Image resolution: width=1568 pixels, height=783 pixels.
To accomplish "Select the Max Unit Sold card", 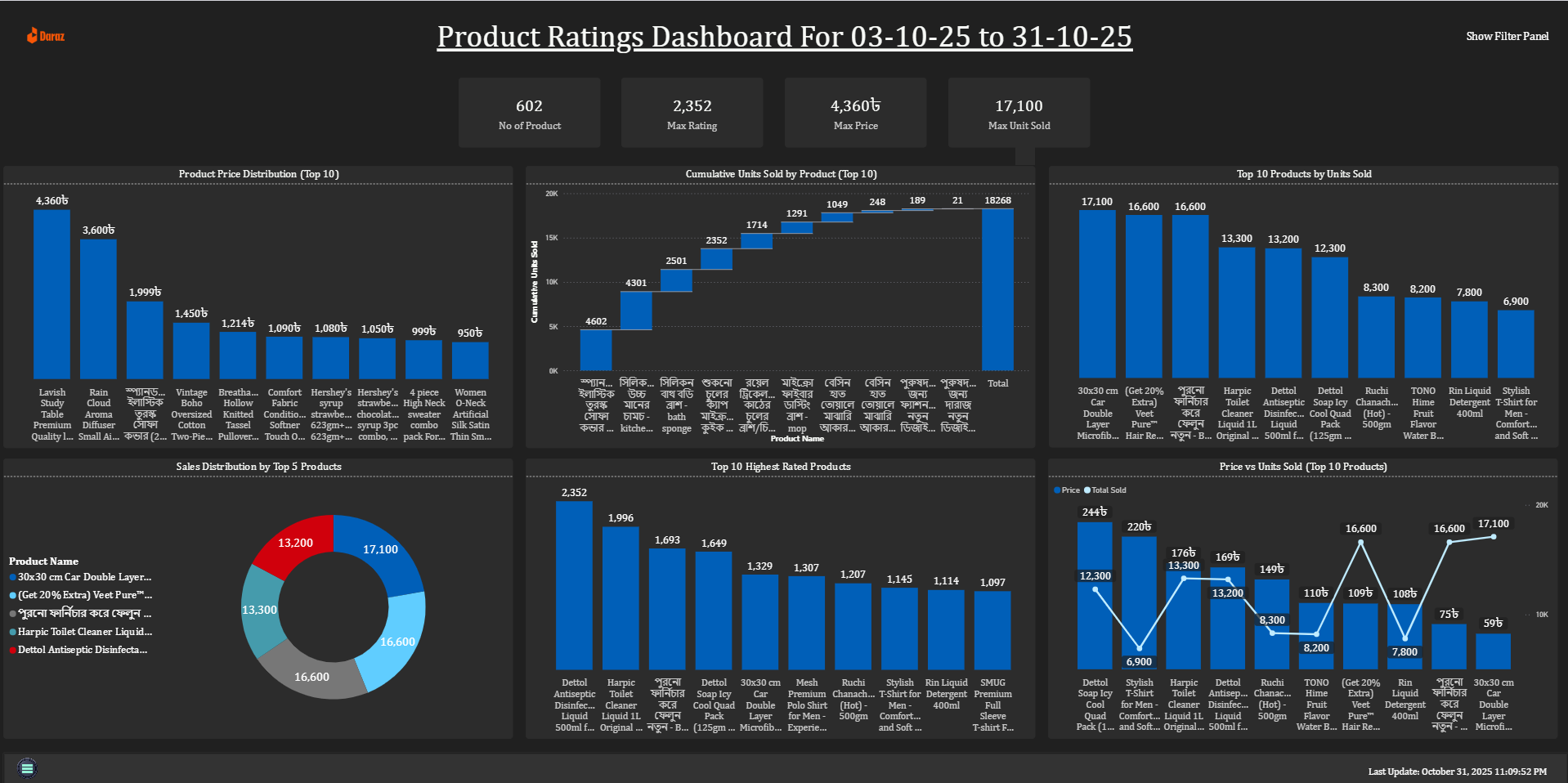I will [1019, 113].
